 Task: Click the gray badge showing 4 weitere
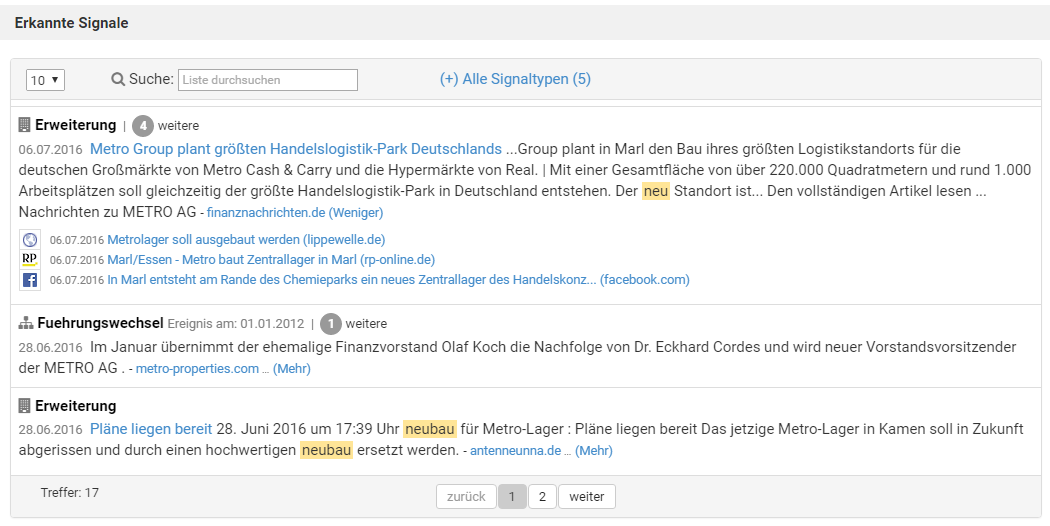(143, 125)
